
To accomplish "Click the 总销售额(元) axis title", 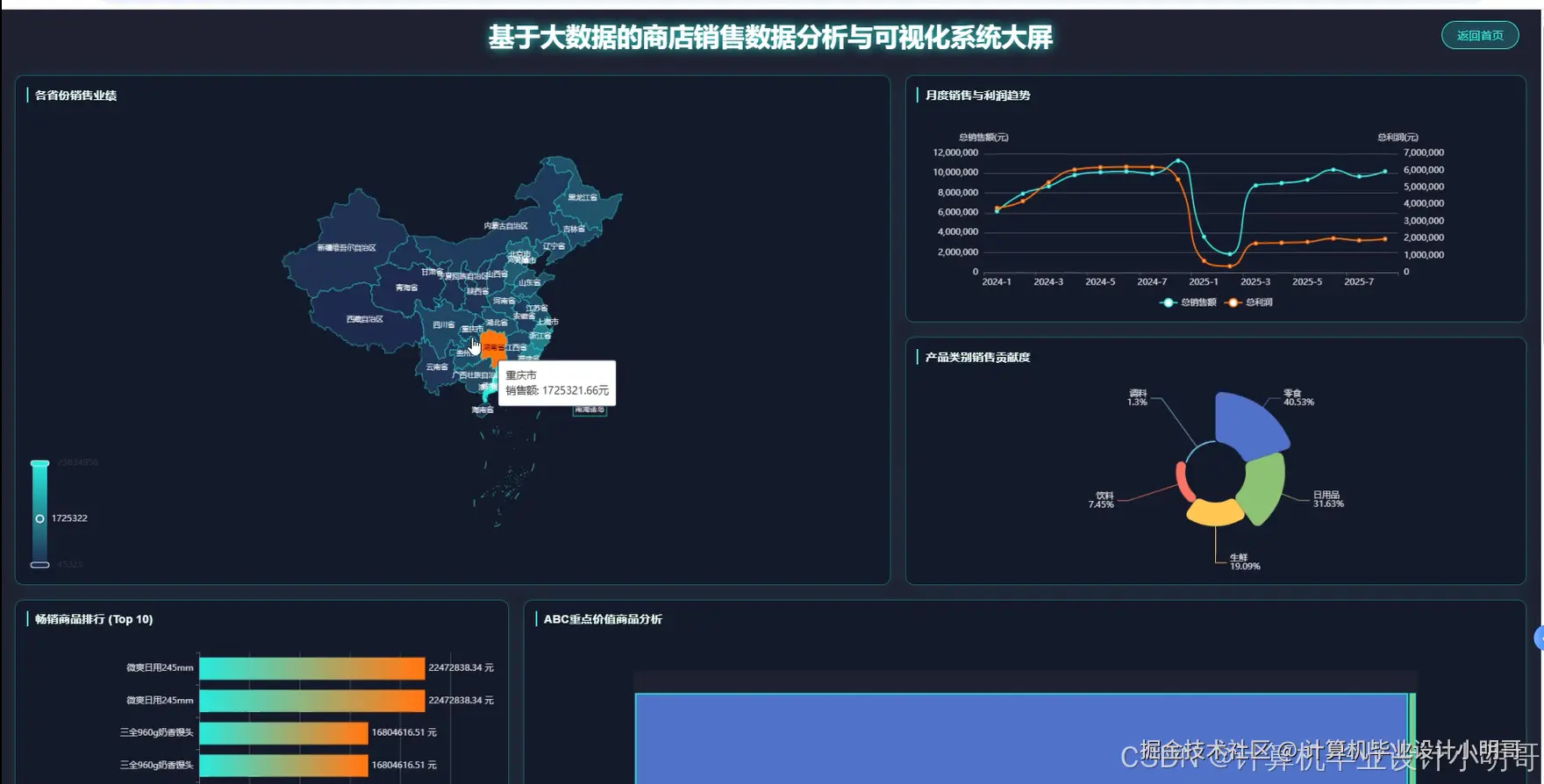I will 983,138.
